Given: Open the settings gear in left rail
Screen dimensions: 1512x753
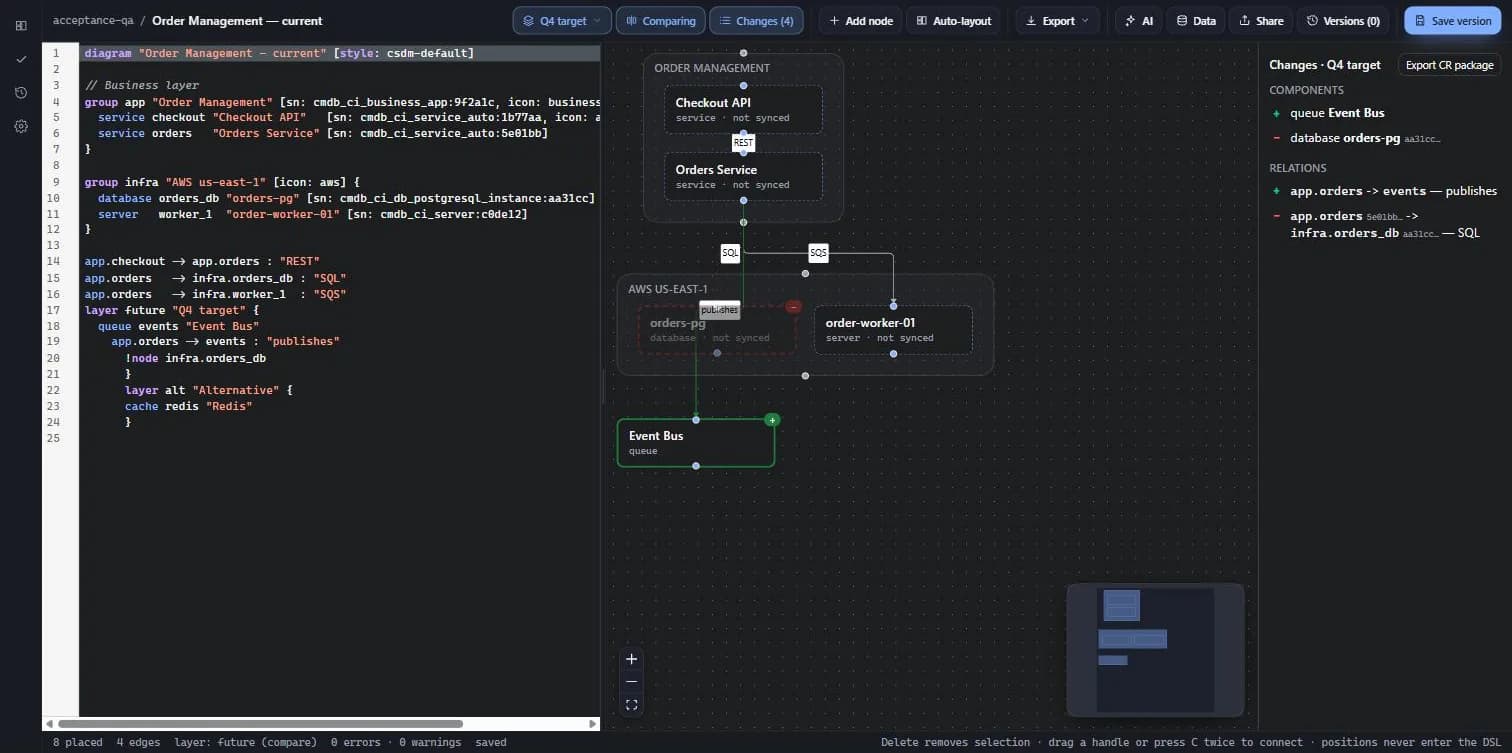Looking at the screenshot, I should (21, 127).
